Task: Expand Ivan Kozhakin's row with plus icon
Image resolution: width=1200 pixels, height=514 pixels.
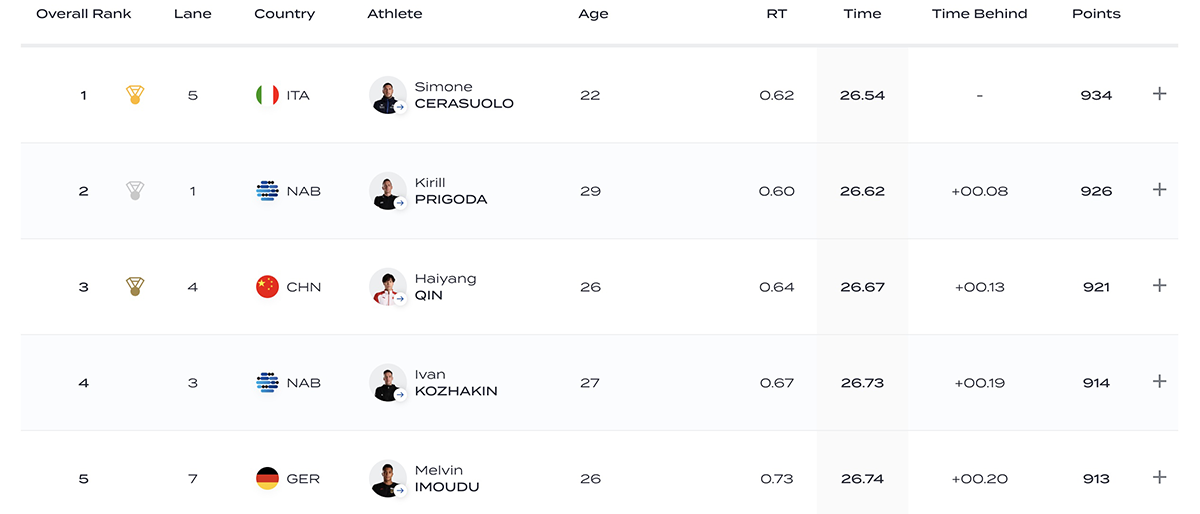Action: (1160, 382)
